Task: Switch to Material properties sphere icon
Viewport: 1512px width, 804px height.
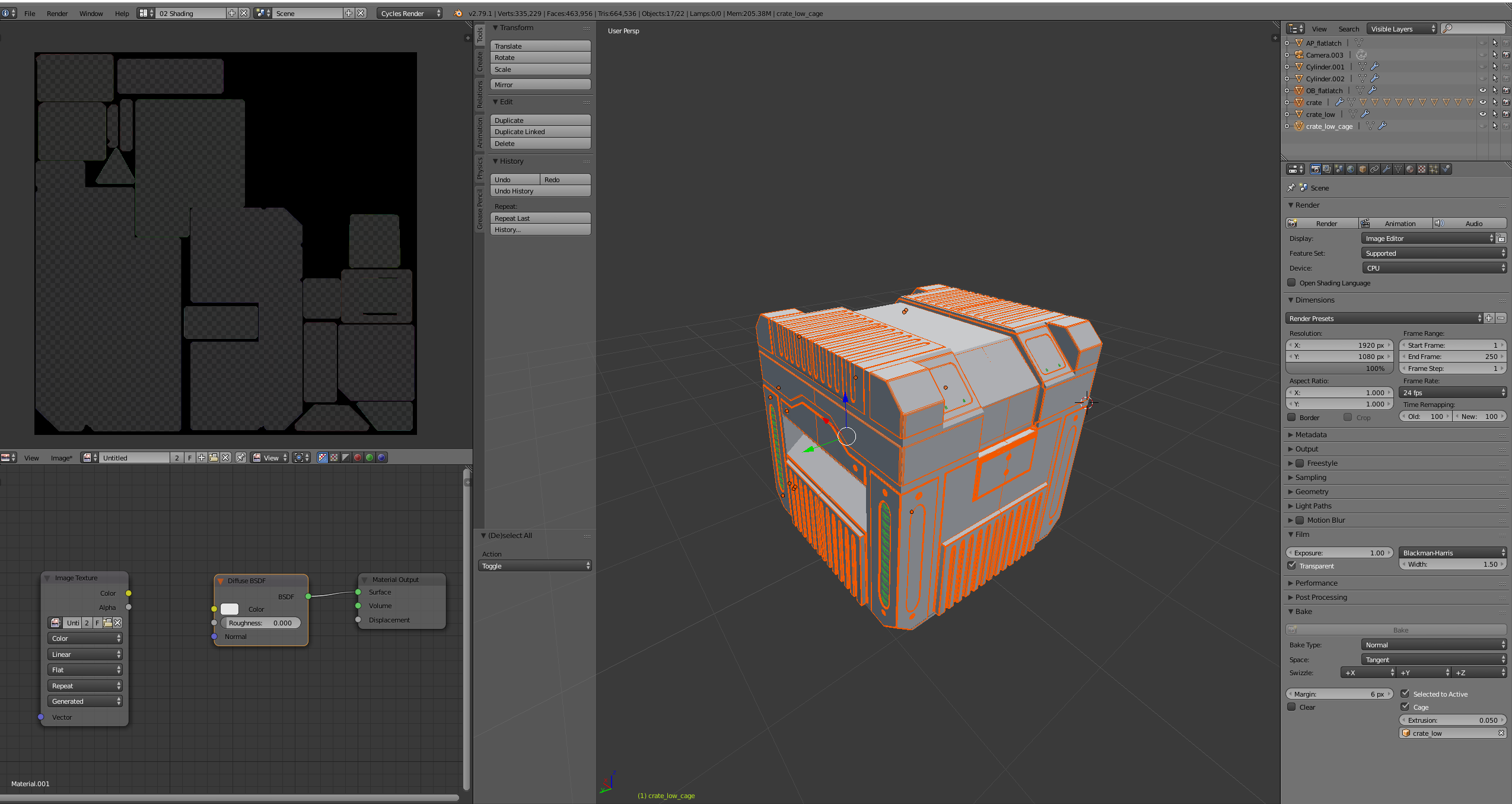Action: click(x=1410, y=169)
